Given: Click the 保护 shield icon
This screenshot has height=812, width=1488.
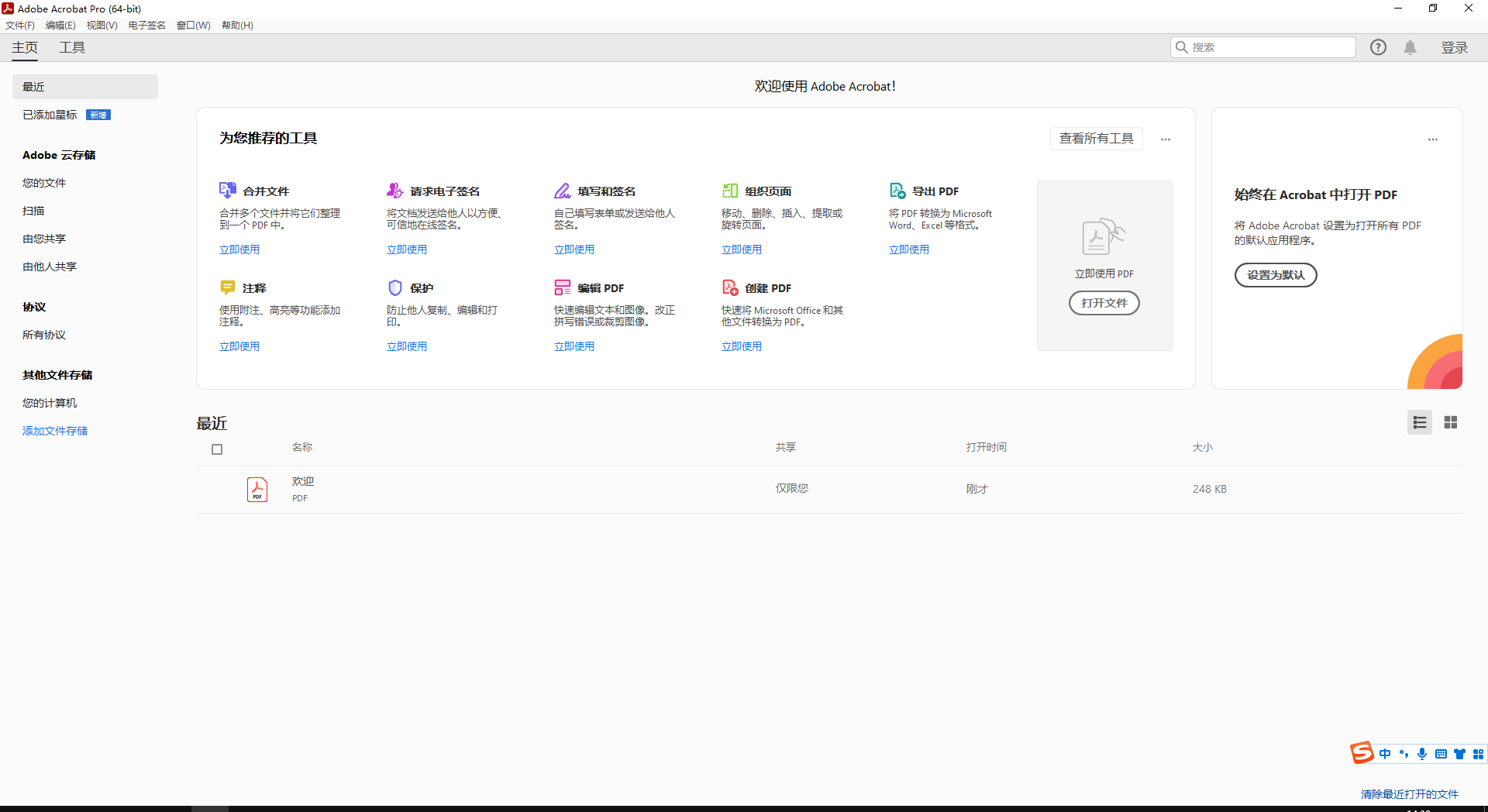Looking at the screenshot, I should [x=394, y=287].
